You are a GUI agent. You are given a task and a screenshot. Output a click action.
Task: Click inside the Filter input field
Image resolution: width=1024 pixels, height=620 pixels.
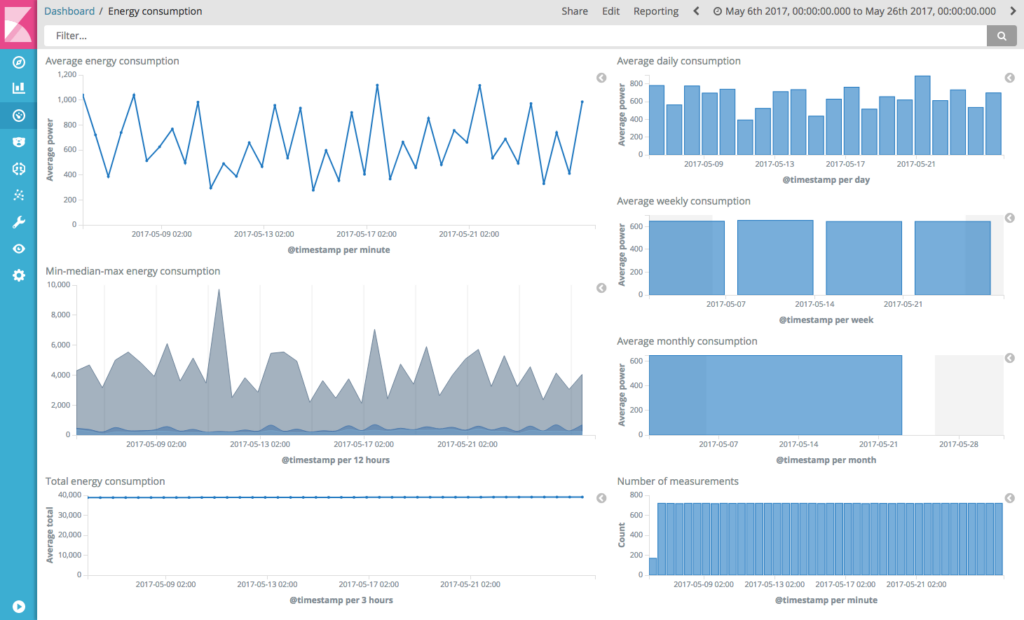300,35
